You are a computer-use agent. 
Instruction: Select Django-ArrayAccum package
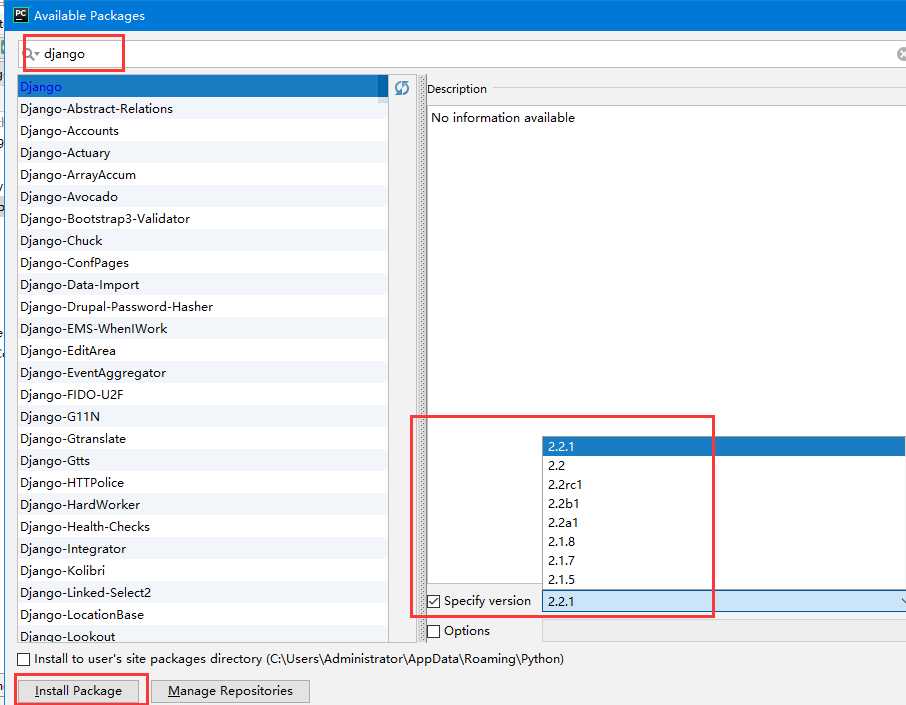(x=202, y=175)
